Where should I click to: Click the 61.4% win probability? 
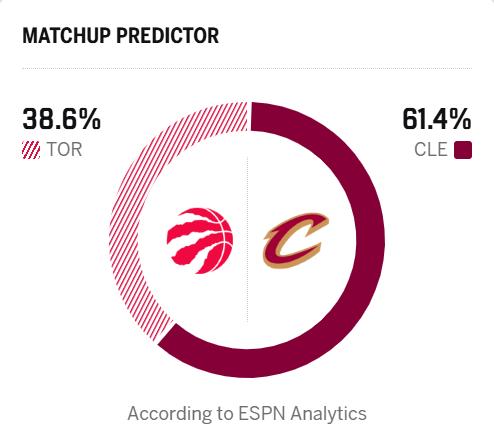(x=437, y=119)
